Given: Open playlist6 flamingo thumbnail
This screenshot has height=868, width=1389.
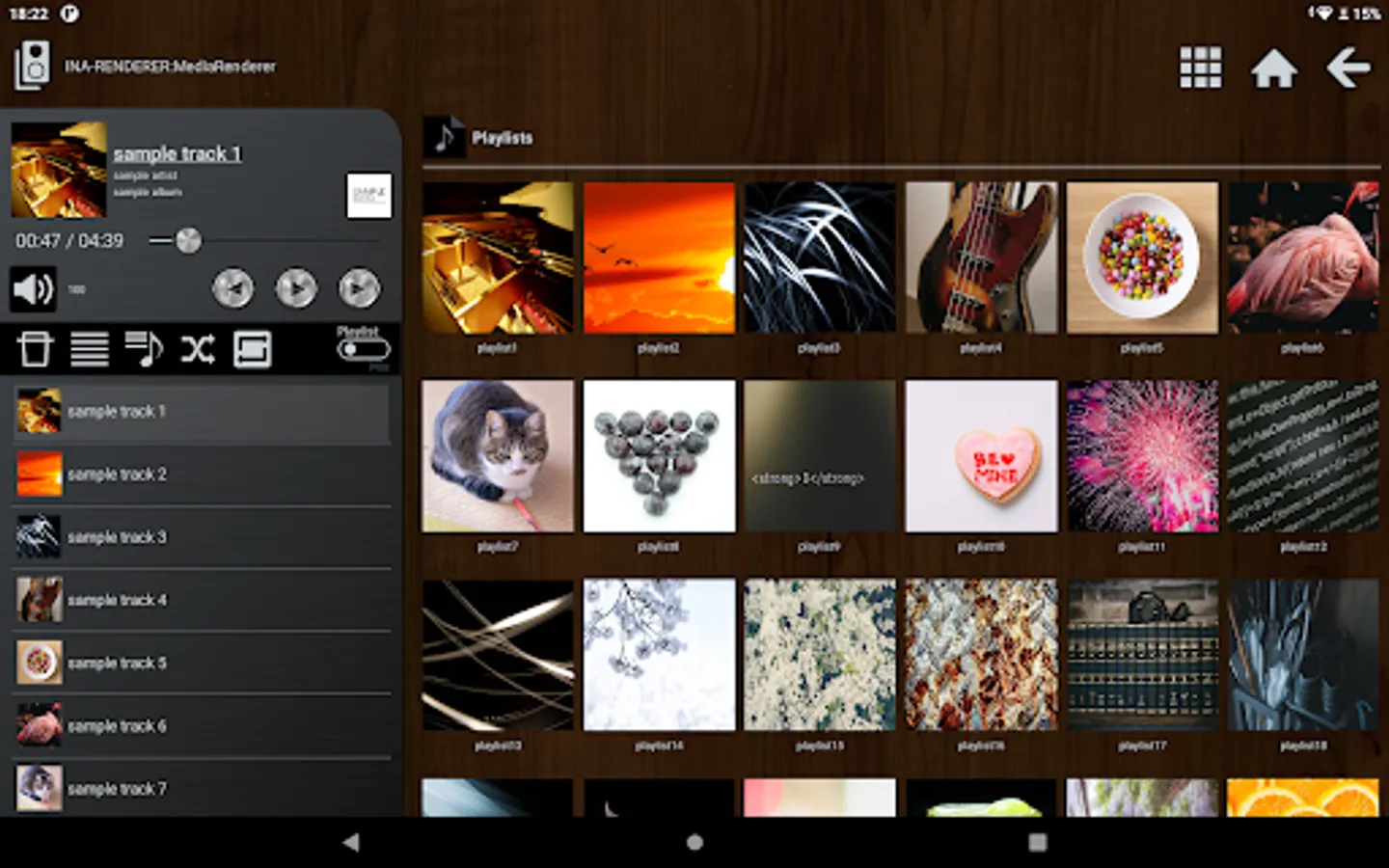Looking at the screenshot, I should coord(1303,258).
